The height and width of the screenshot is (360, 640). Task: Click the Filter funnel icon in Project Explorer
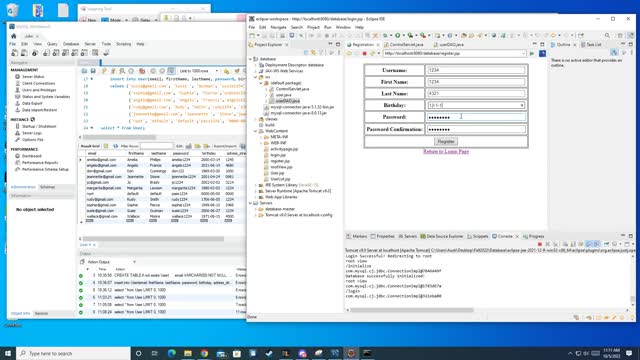pos(321,53)
